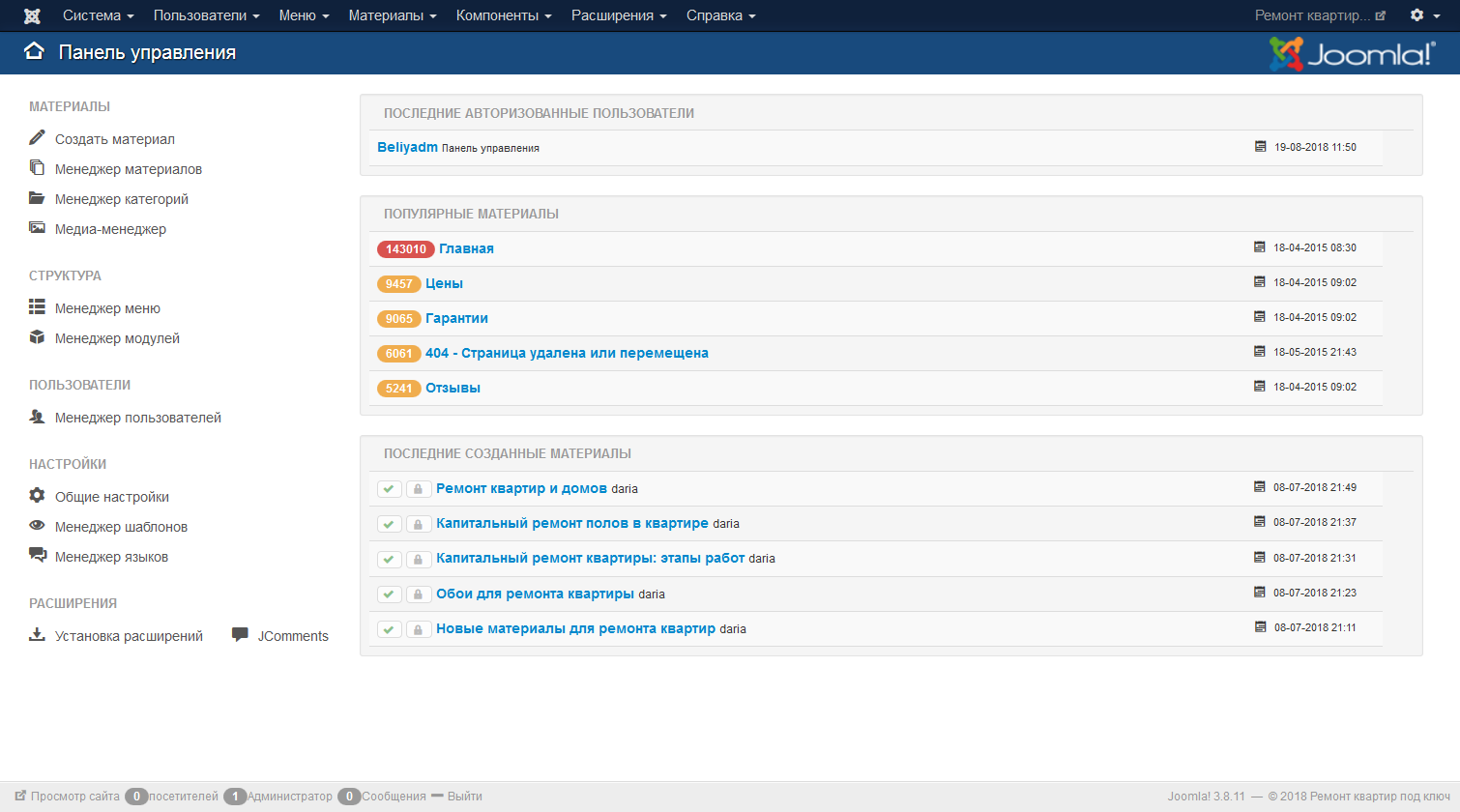Go to Менеджер материалов

pyautogui.click(x=129, y=169)
